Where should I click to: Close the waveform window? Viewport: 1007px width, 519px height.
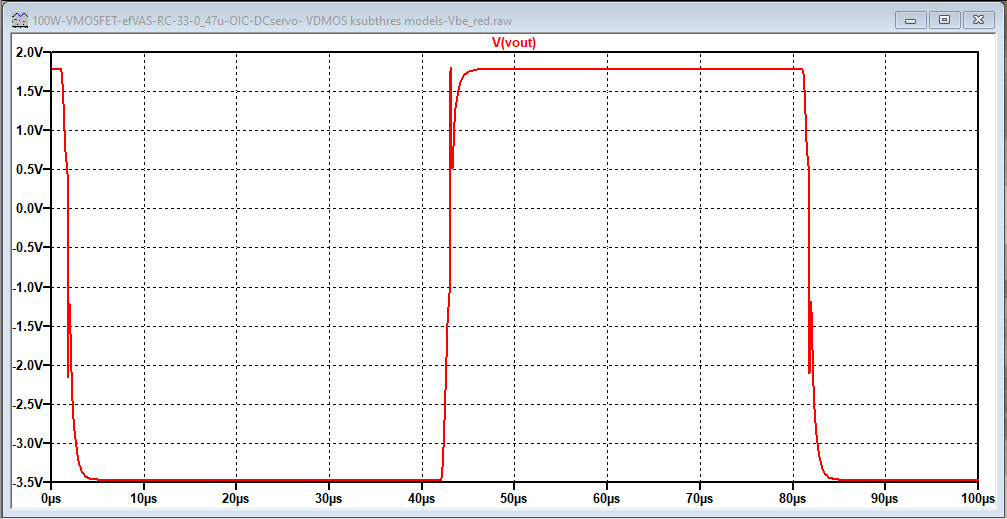coord(980,19)
